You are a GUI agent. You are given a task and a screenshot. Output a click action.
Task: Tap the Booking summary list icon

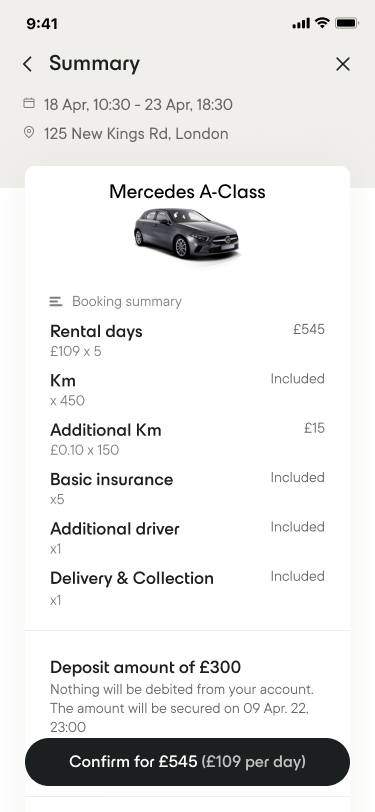click(56, 301)
